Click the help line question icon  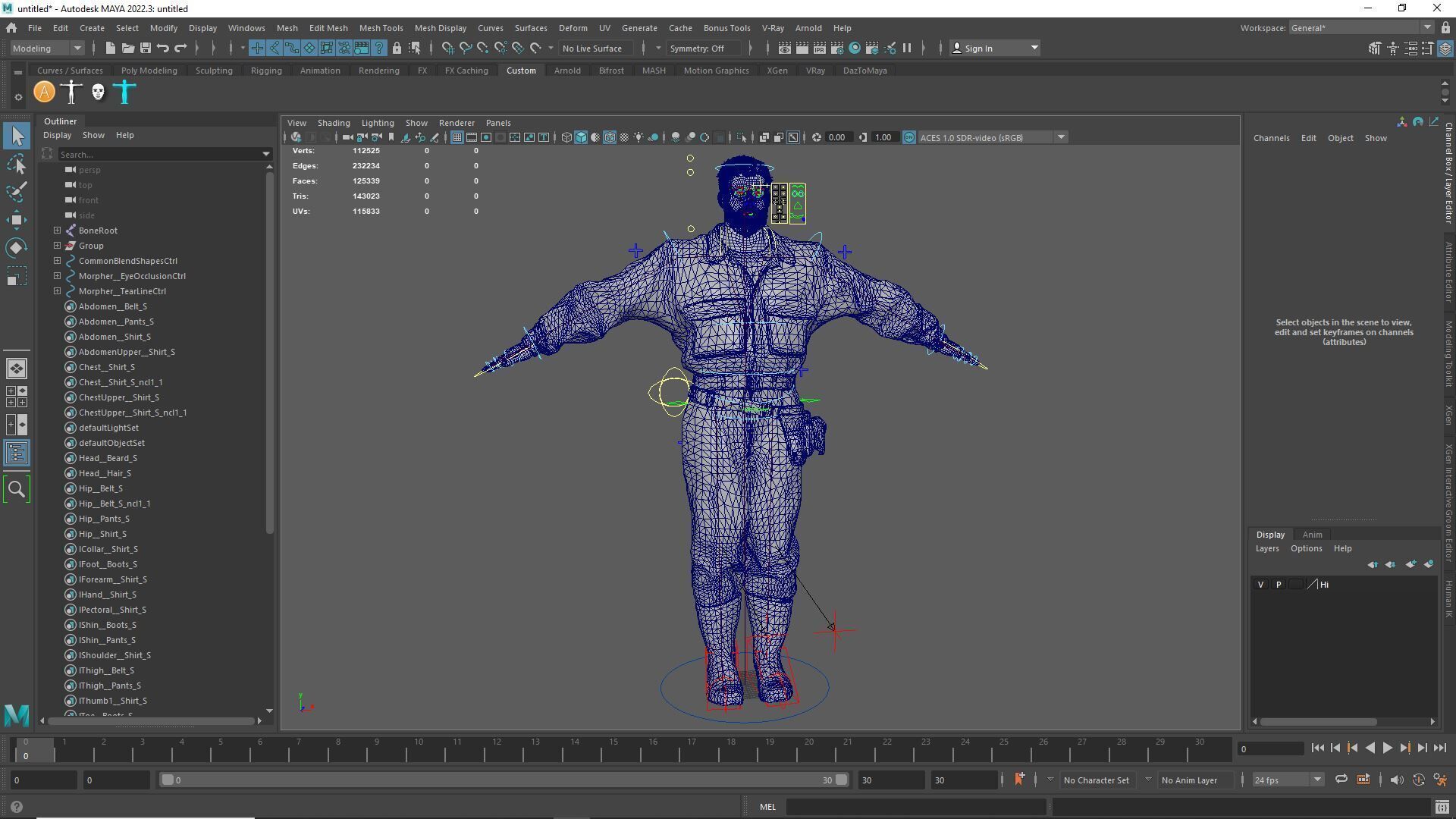[x=17, y=808]
